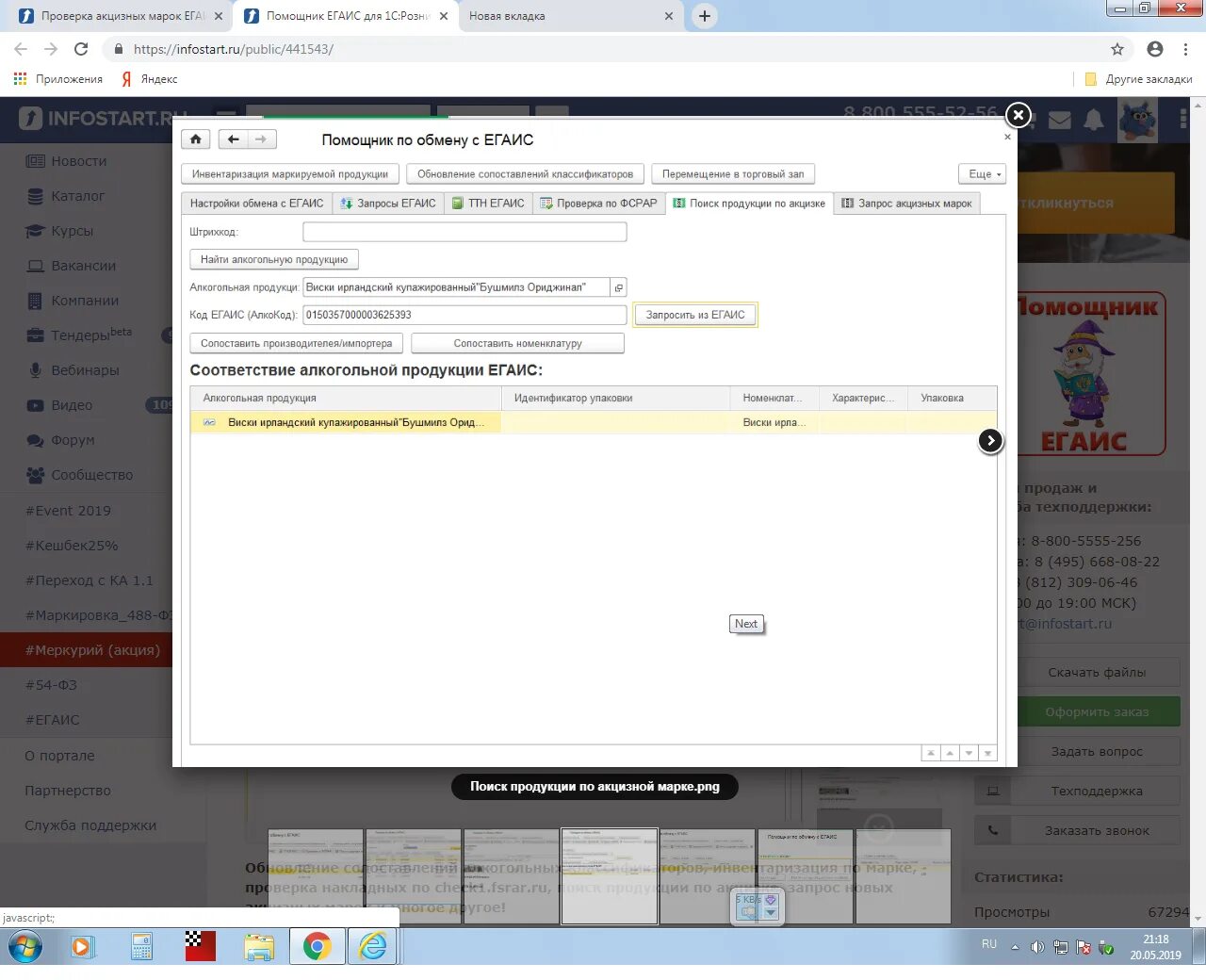Click Запросить из ЕГАИС button
The width and height of the screenshot is (1206, 980).
pyautogui.click(x=695, y=315)
